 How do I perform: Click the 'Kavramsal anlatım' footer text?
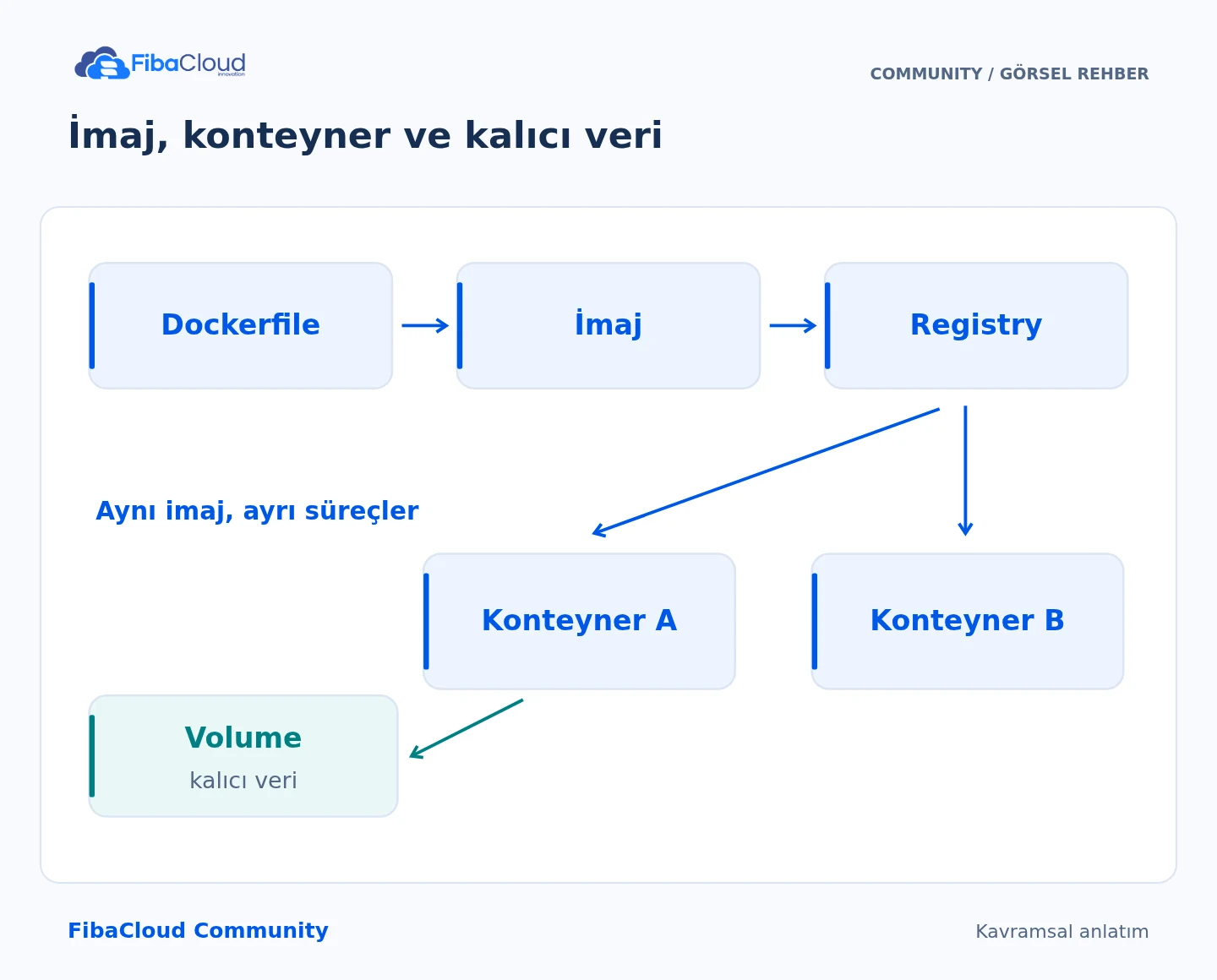pyautogui.click(x=1062, y=931)
